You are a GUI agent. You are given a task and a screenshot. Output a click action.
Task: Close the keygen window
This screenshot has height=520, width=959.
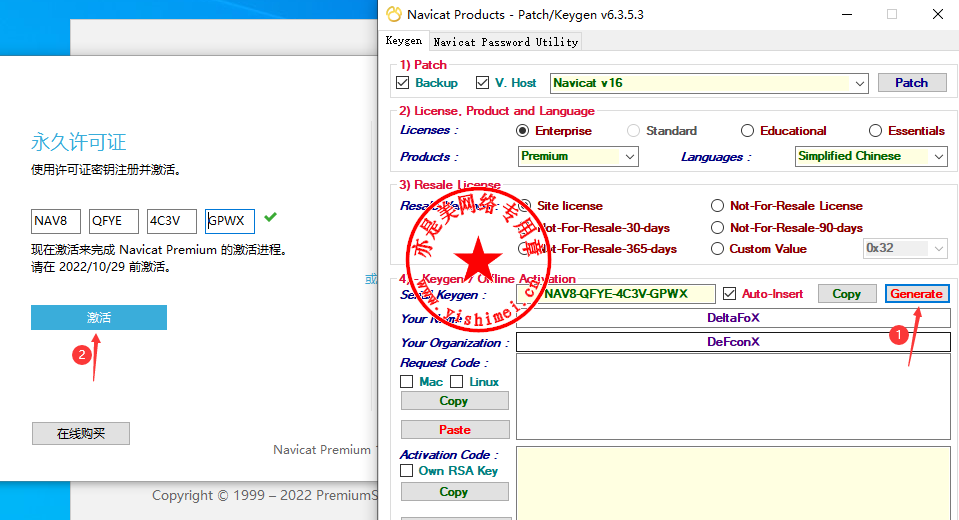pyautogui.click(x=938, y=14)
